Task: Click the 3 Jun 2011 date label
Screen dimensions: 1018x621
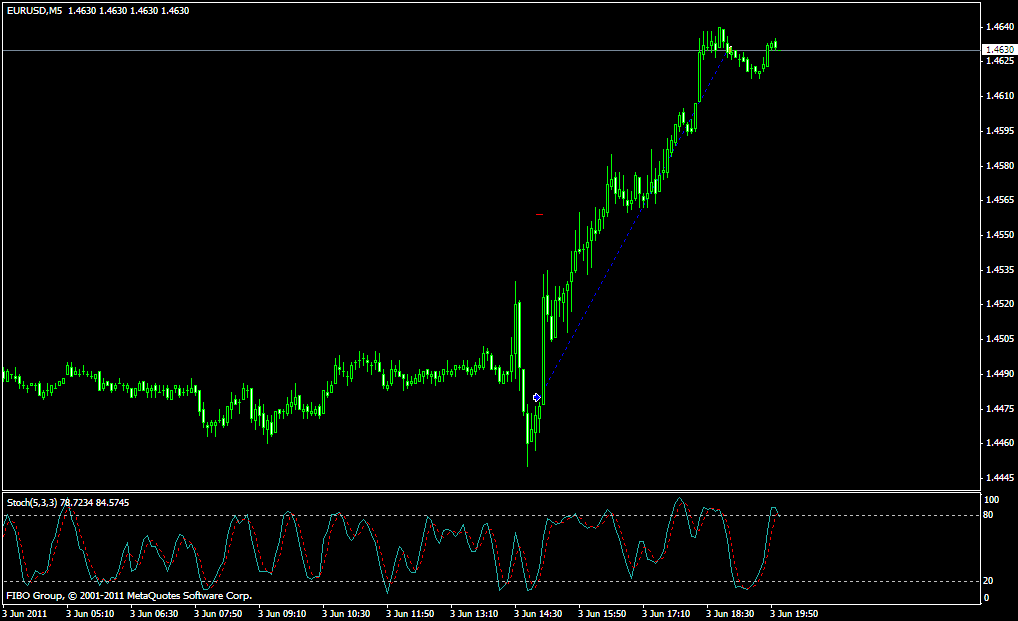Action: (x=26, y=613)
